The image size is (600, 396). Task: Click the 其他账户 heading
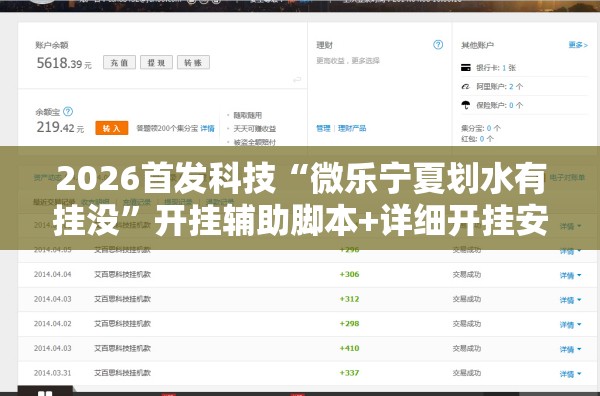478,45
